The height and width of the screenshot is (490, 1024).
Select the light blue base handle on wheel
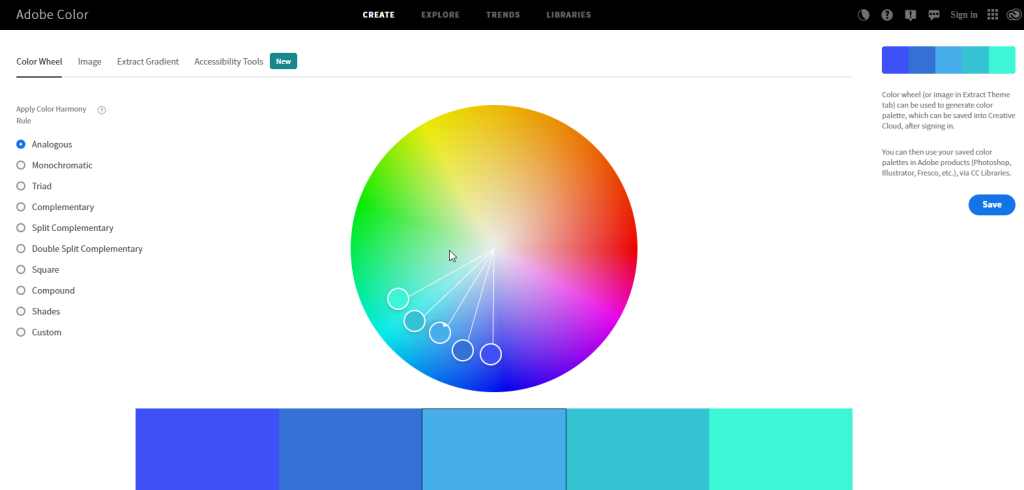pyautogui.click(x=440, y=333)
